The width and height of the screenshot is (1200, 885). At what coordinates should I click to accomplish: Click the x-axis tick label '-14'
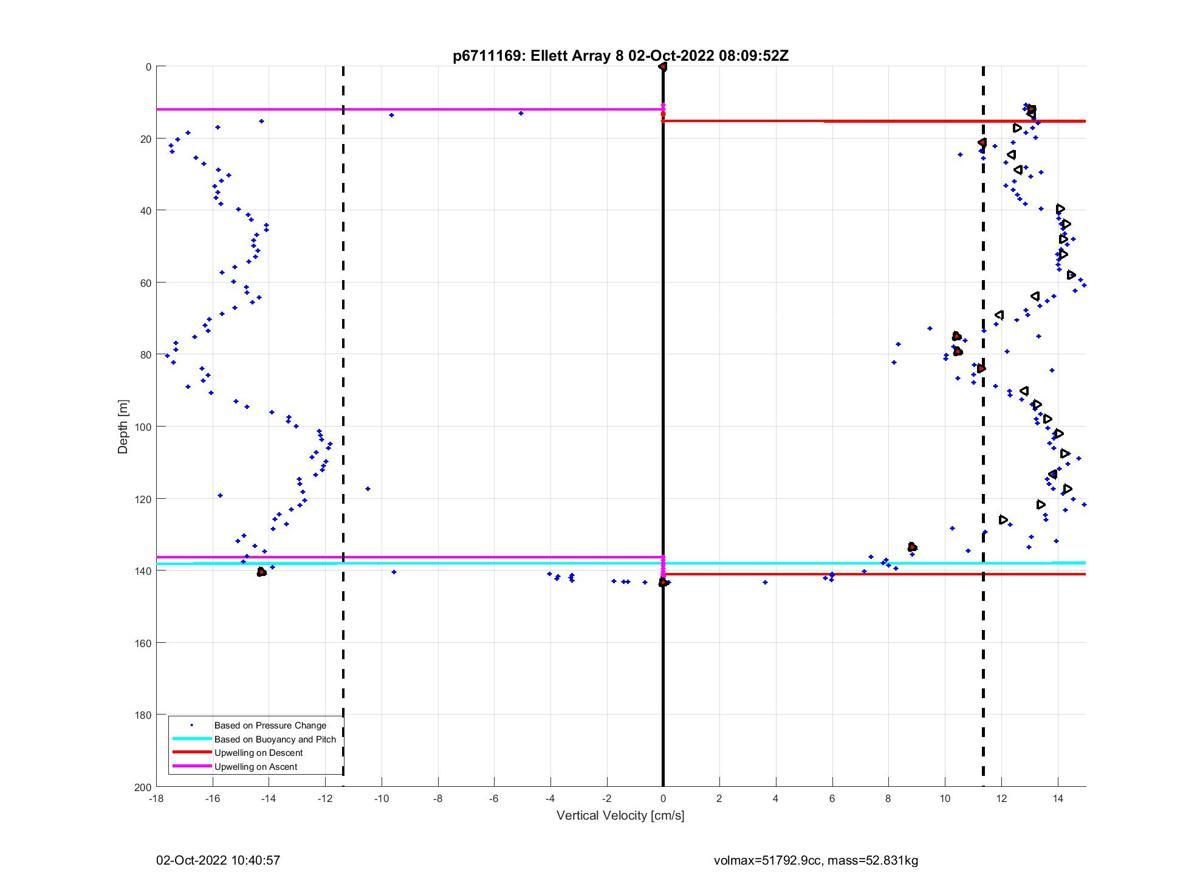[x=269, y=798]
